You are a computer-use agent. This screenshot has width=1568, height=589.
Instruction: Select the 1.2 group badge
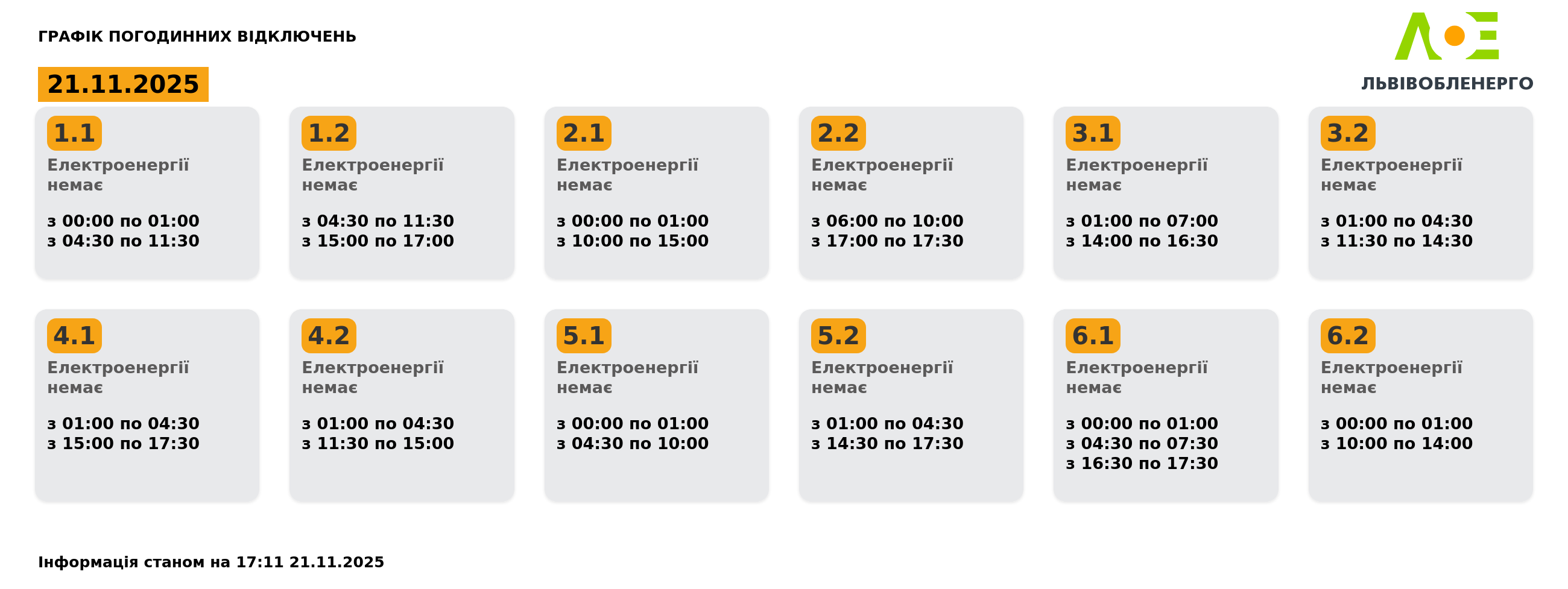329,133
